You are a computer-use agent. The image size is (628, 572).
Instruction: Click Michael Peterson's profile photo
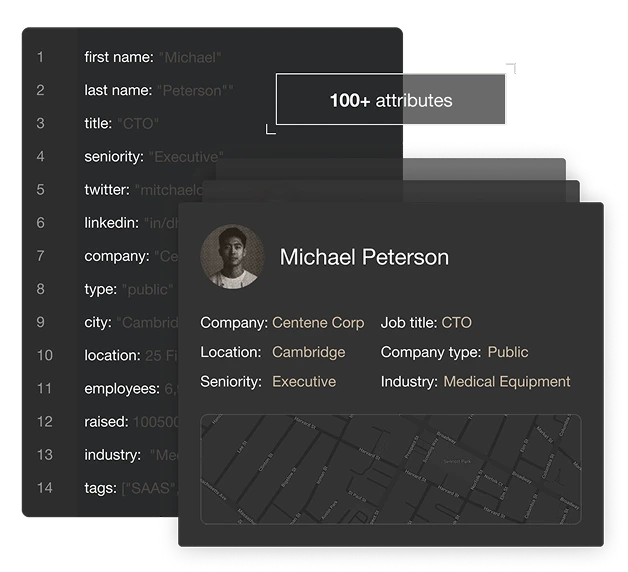coord(232,257)
